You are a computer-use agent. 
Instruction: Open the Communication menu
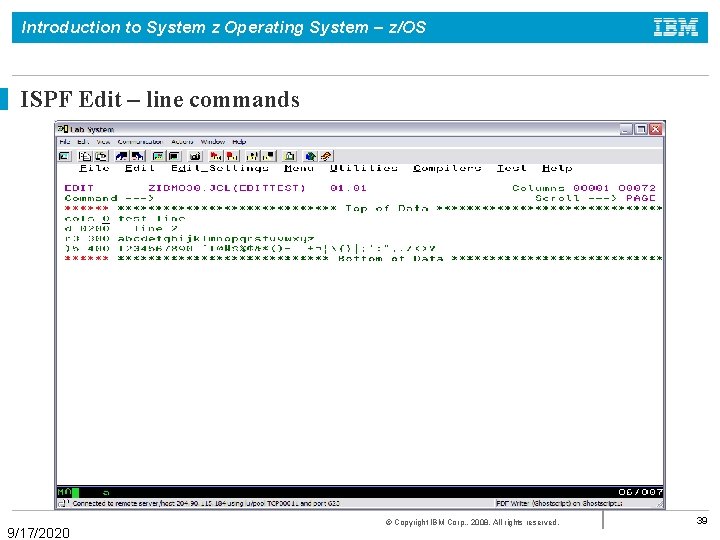[x=140, y=142]
